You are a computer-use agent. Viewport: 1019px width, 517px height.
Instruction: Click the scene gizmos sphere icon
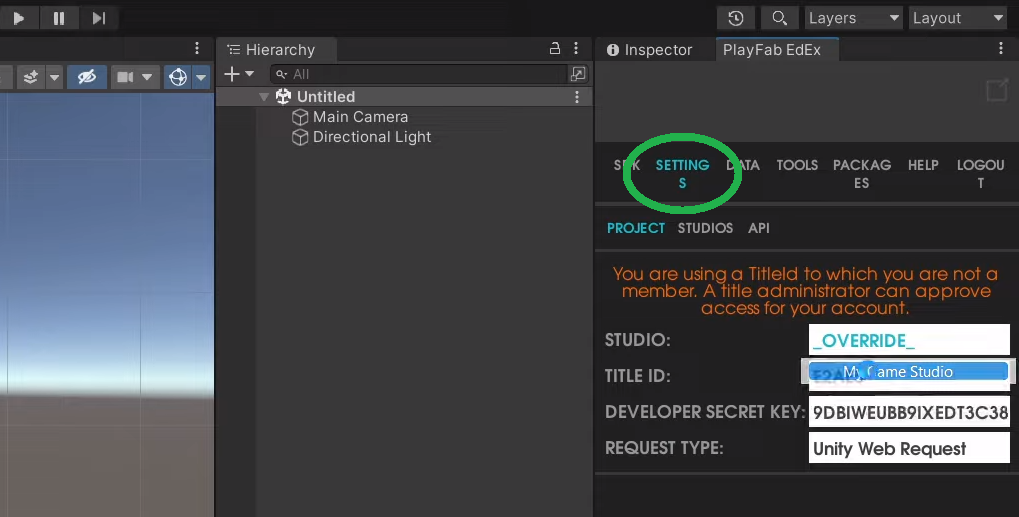(x=178, y=77)
